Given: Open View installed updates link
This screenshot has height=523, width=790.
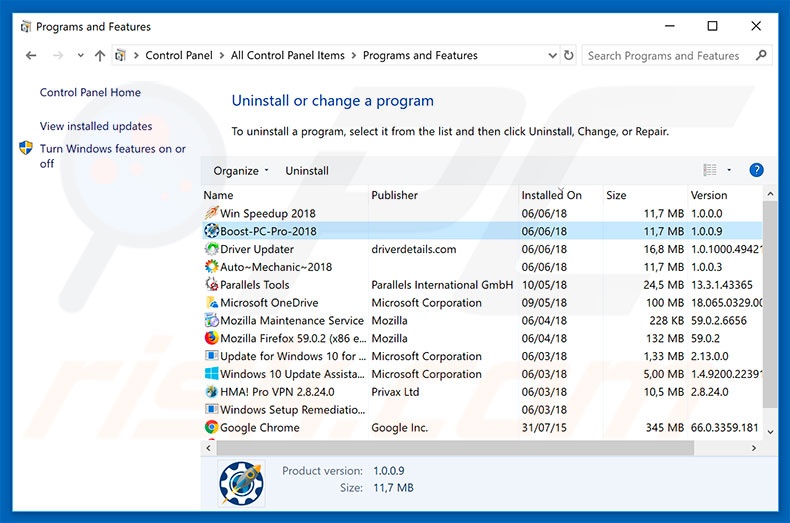Looking at the screenshot, I should 96,126.
